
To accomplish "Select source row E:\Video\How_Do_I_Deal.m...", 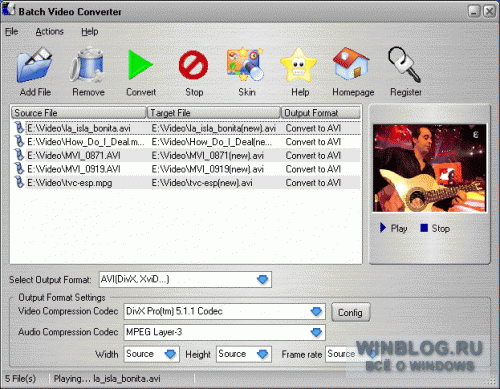I will click(86, 142).
